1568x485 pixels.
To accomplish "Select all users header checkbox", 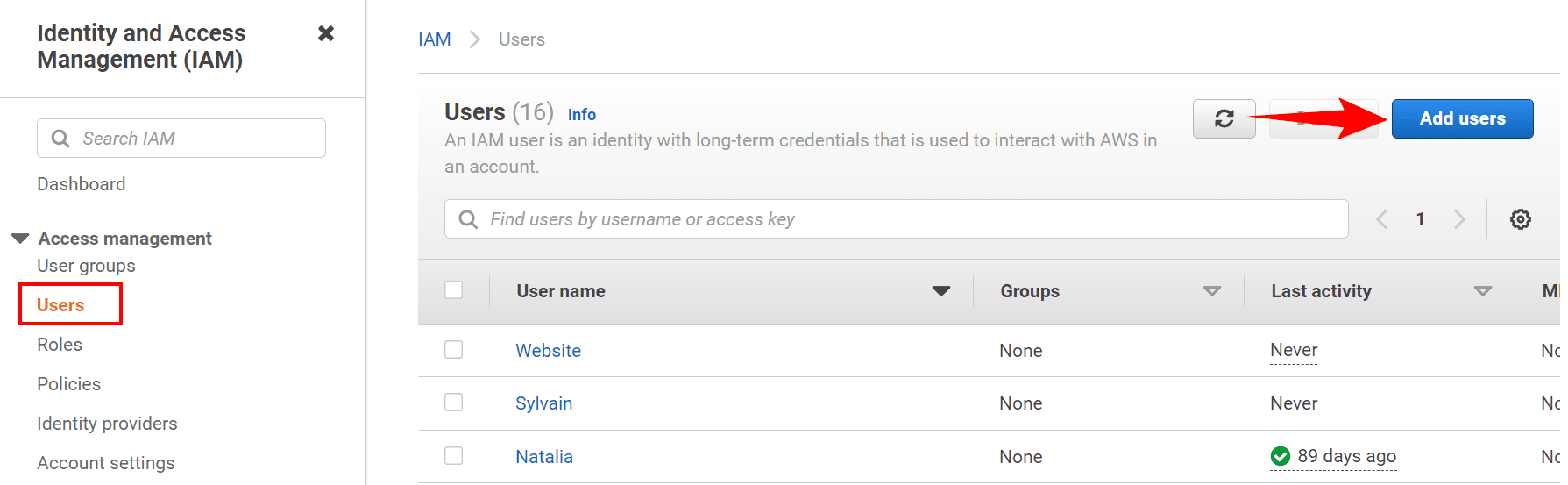I will (453, 289).
